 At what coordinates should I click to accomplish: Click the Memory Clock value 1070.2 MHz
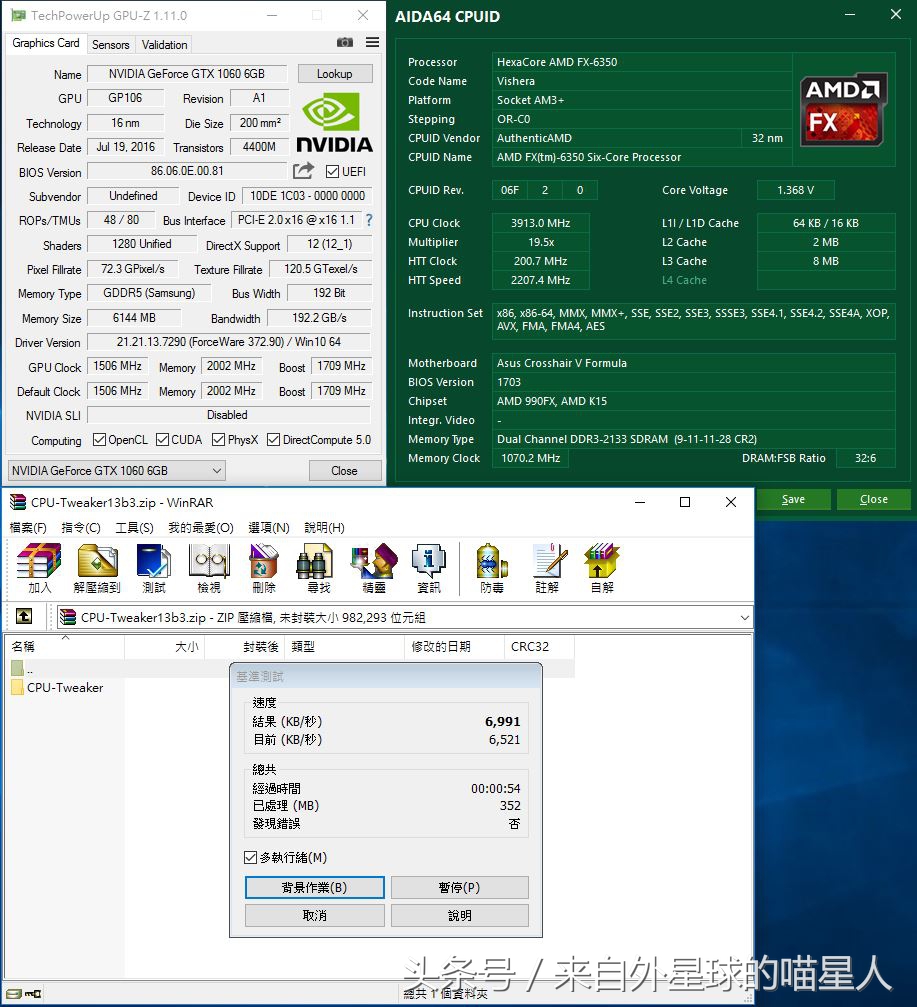tap(530, 458)
